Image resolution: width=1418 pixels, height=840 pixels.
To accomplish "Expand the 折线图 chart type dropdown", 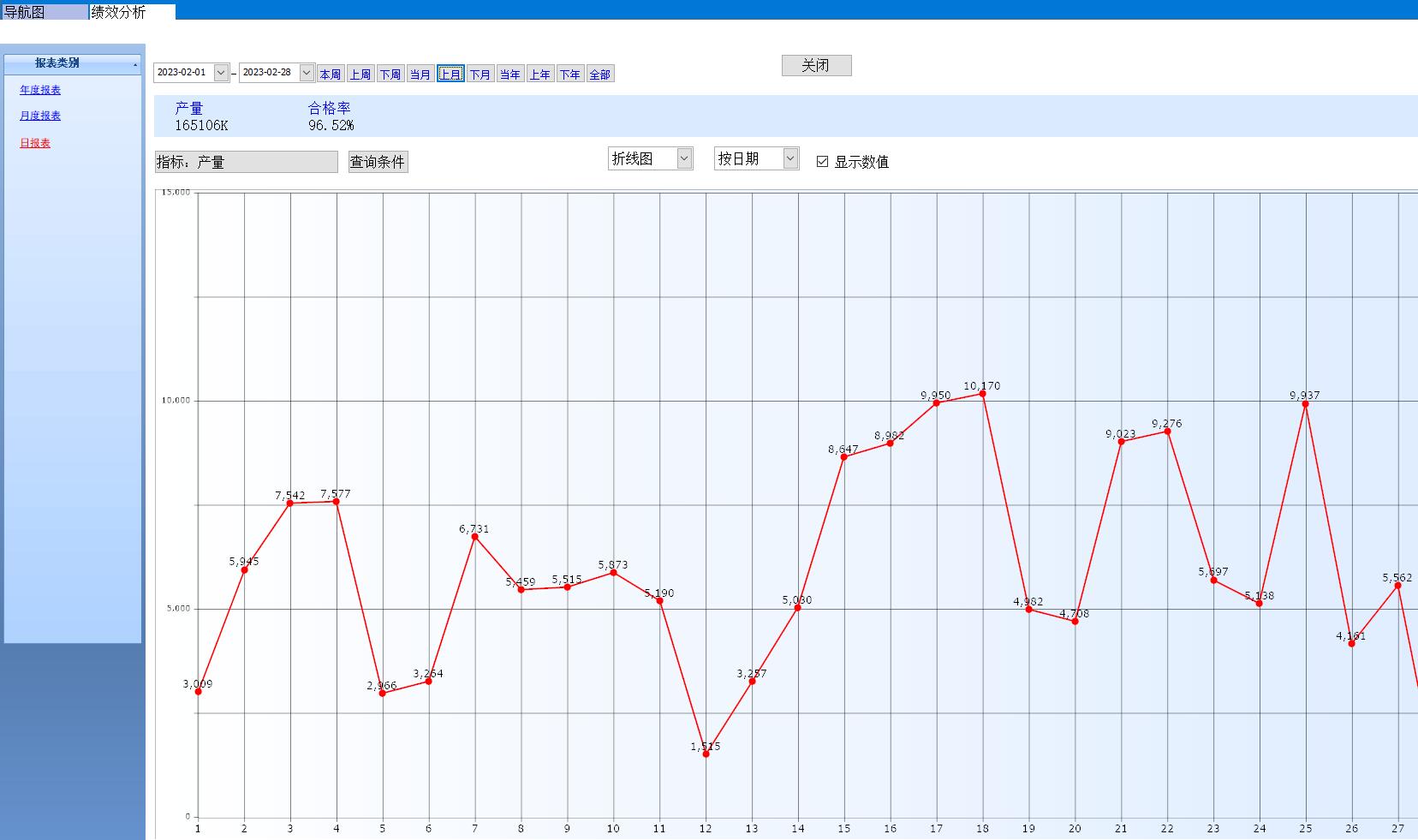I will pyautogui.click(x=683, y=158).
